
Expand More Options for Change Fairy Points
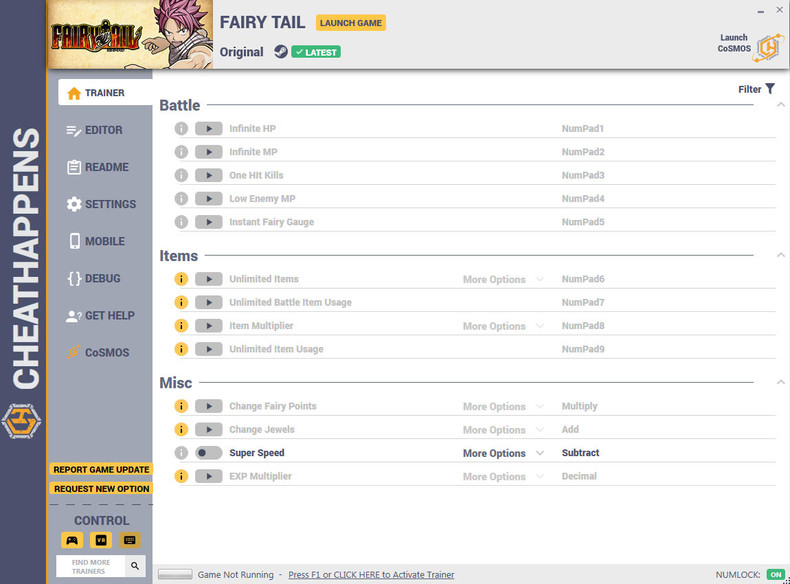tap(503, 407)
